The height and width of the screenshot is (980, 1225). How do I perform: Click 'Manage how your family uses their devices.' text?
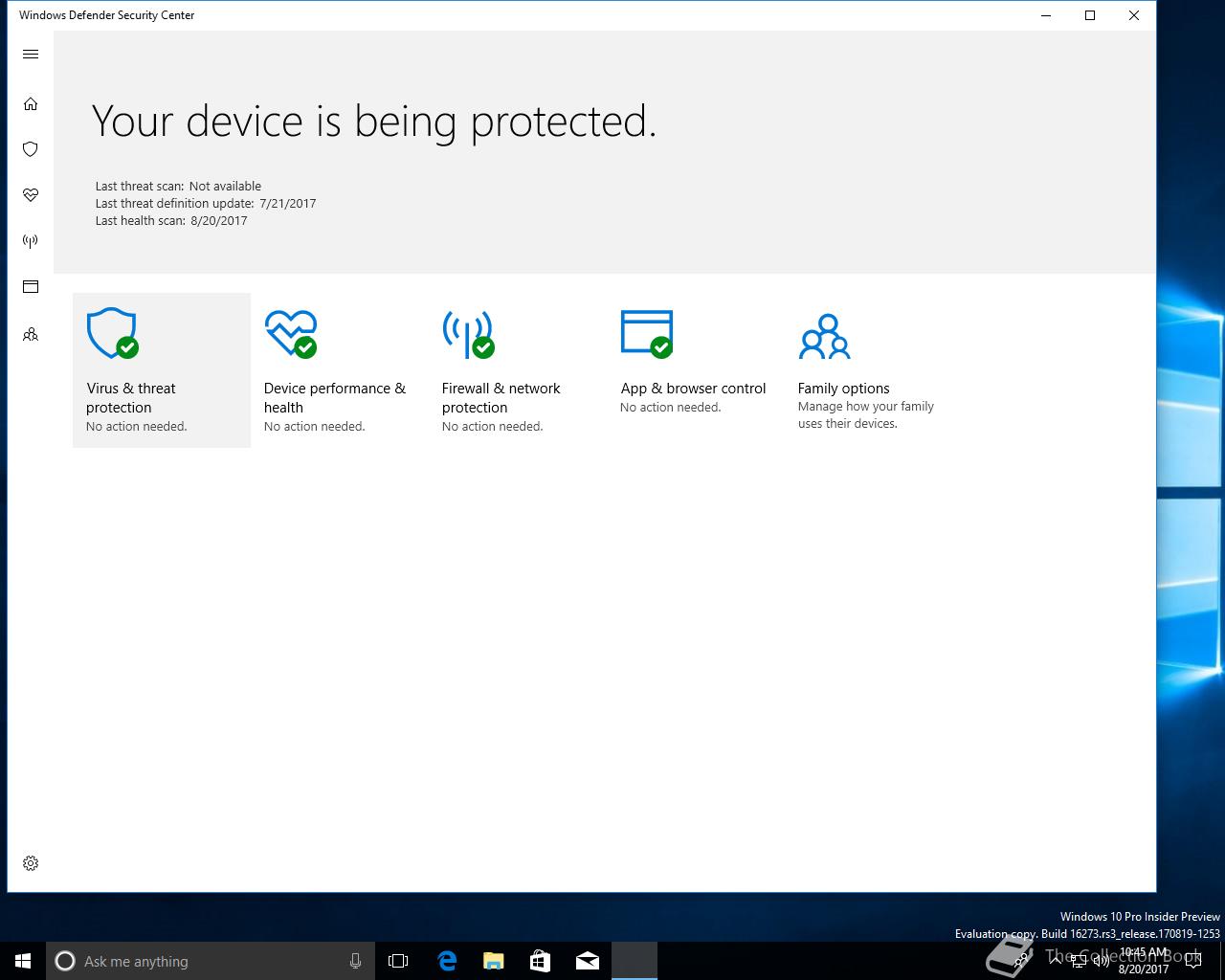click(866, 415)
